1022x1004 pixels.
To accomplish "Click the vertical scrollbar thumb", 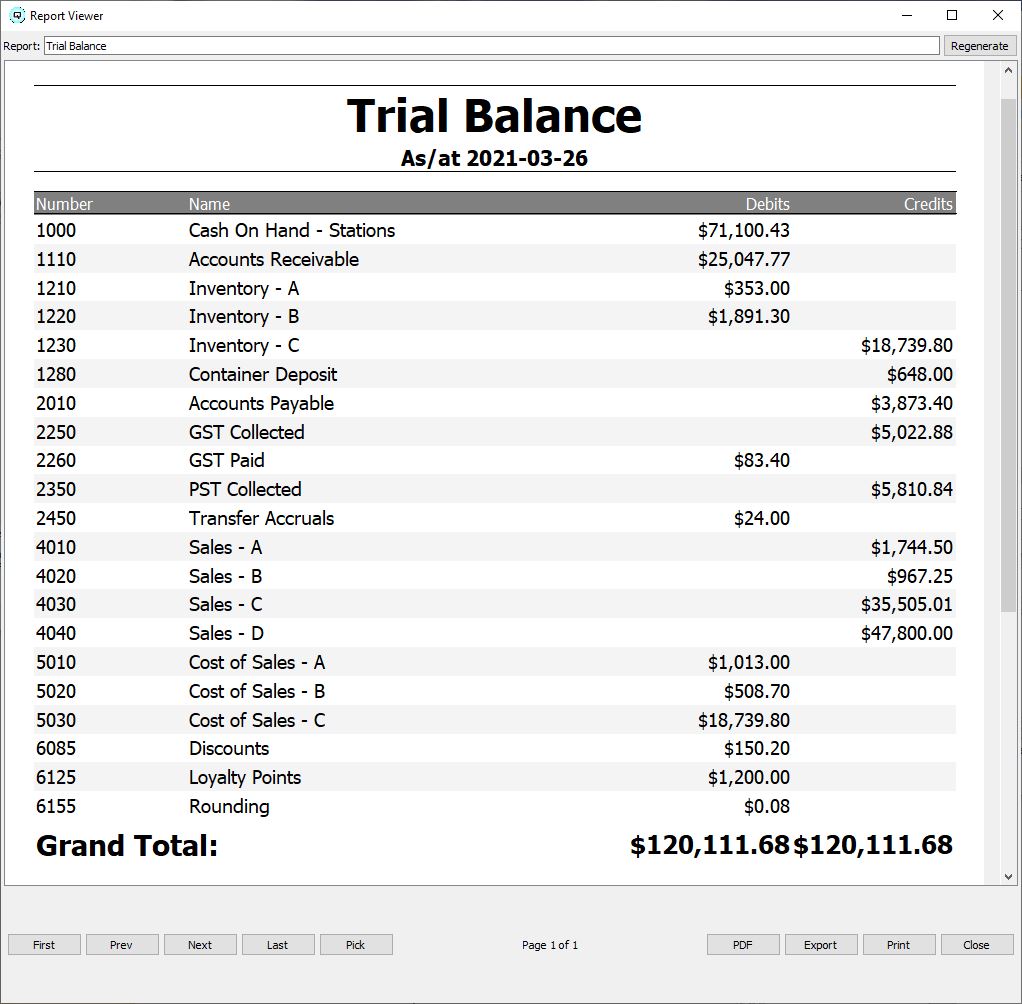I will click(1008, 355).
